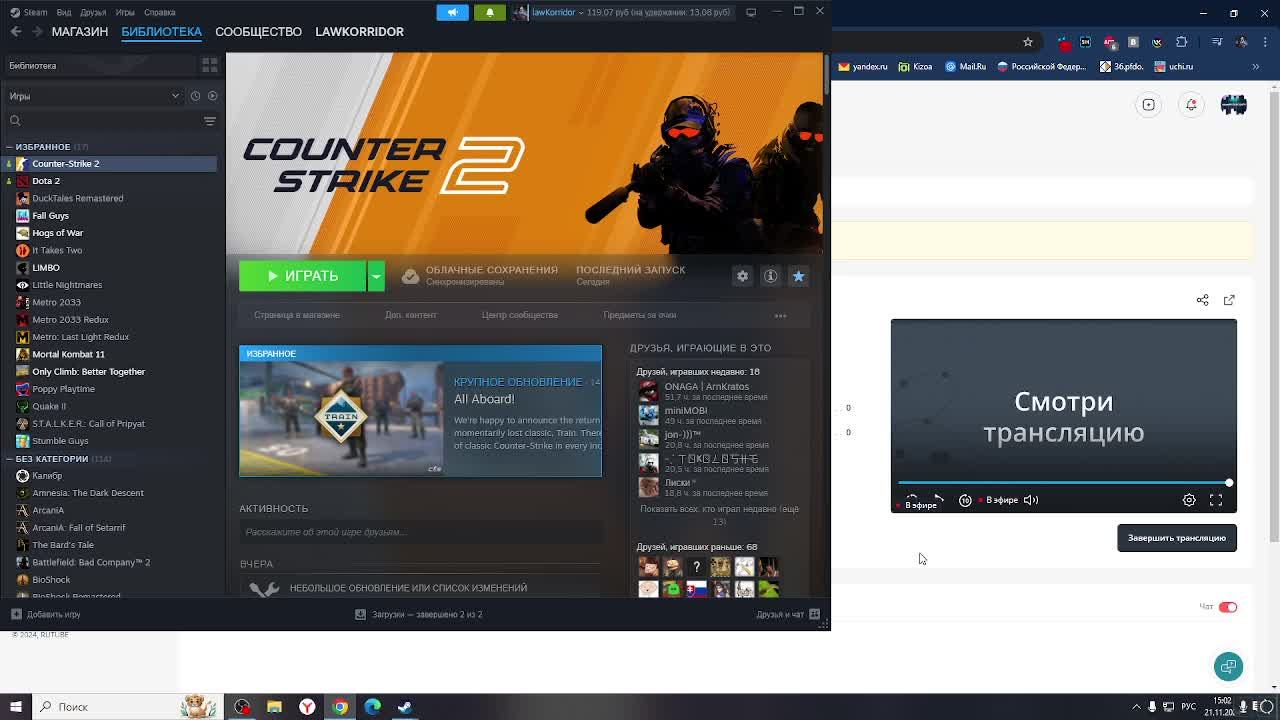Open Train update news thumbnail

[341, 418]
